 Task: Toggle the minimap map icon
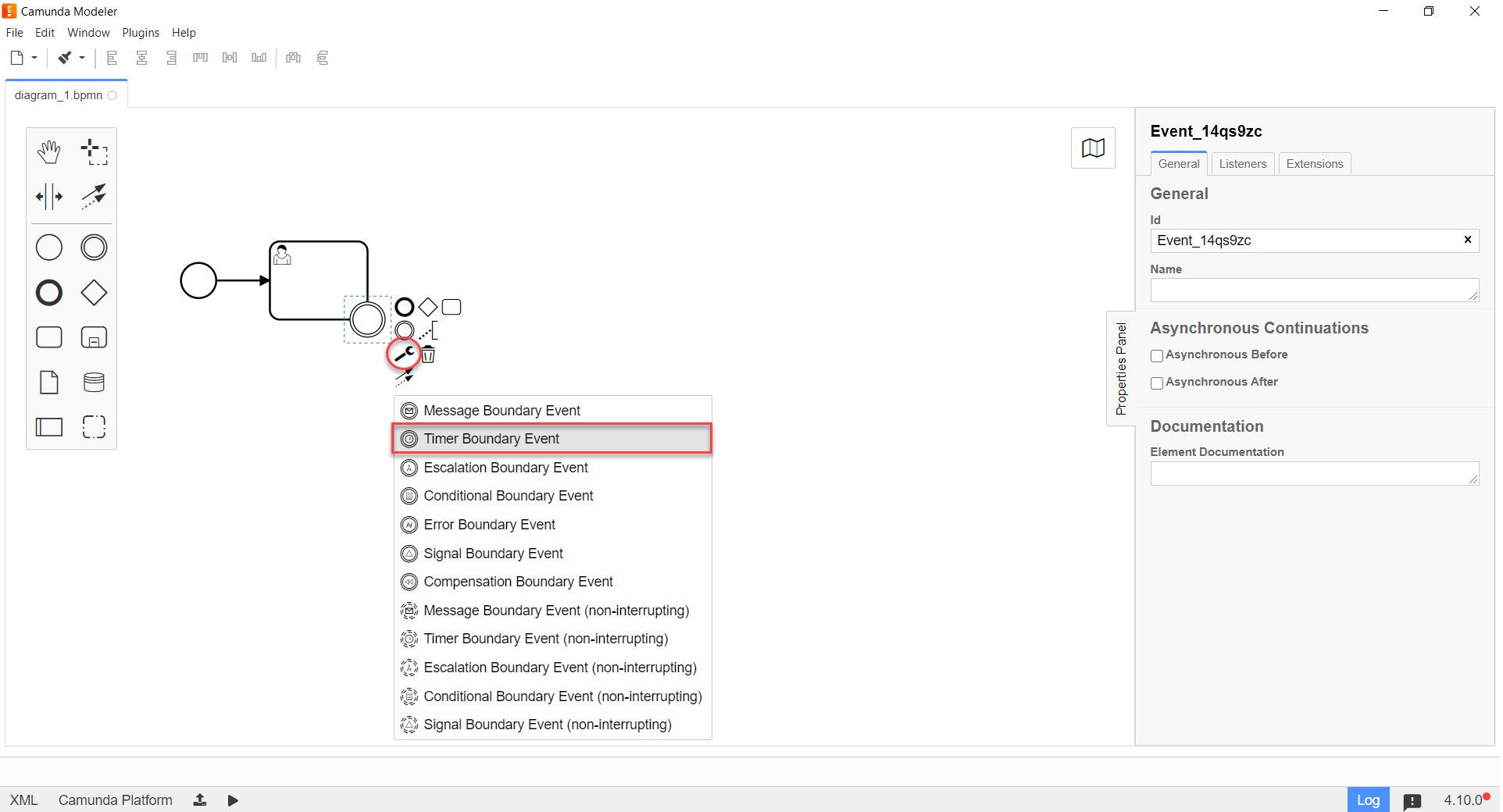1093,148
